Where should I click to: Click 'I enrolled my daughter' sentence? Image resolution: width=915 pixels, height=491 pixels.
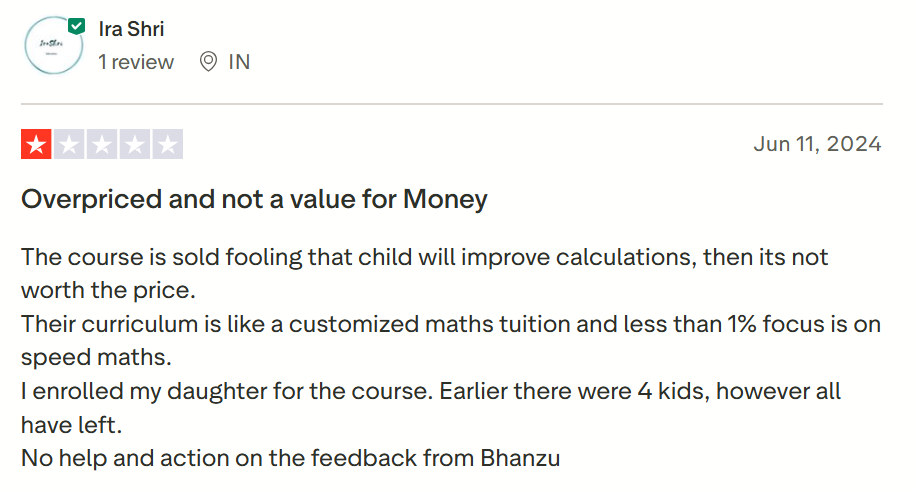pyautogui.click(x=430, y=391)
